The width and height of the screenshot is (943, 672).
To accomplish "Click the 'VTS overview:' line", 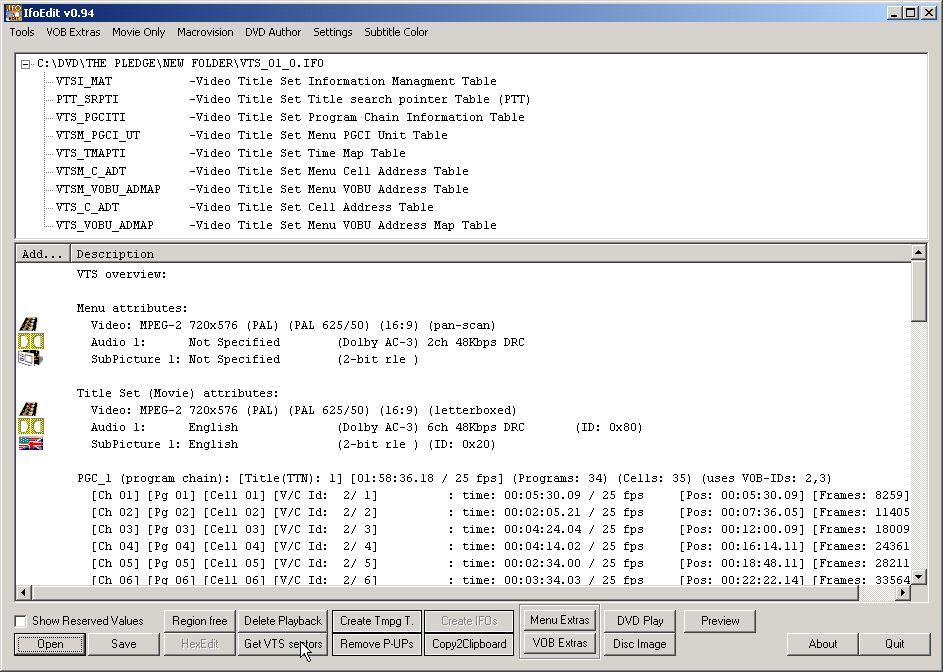I will [121, 274].
